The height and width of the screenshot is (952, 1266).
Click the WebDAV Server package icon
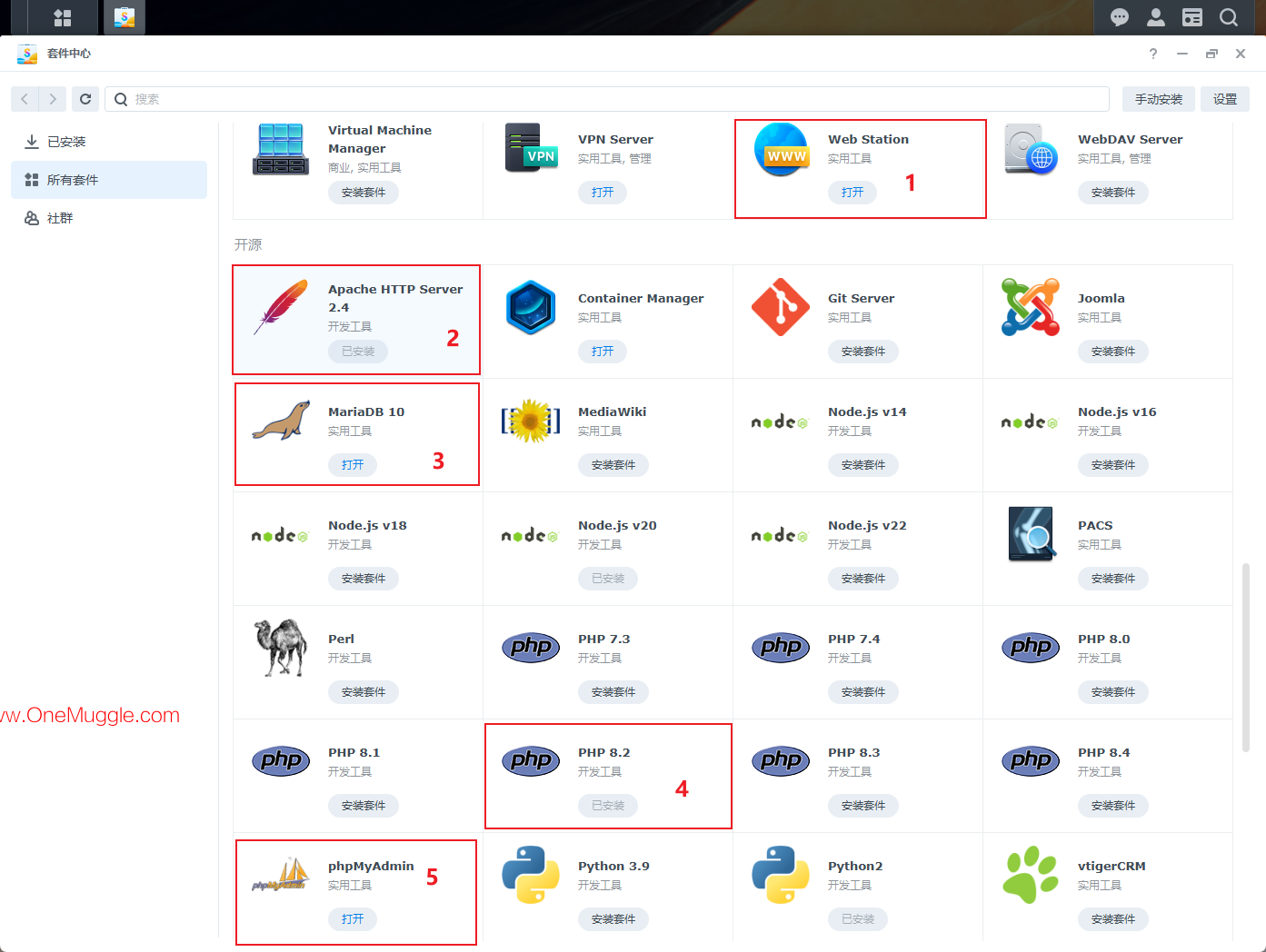pos(1031,149)
